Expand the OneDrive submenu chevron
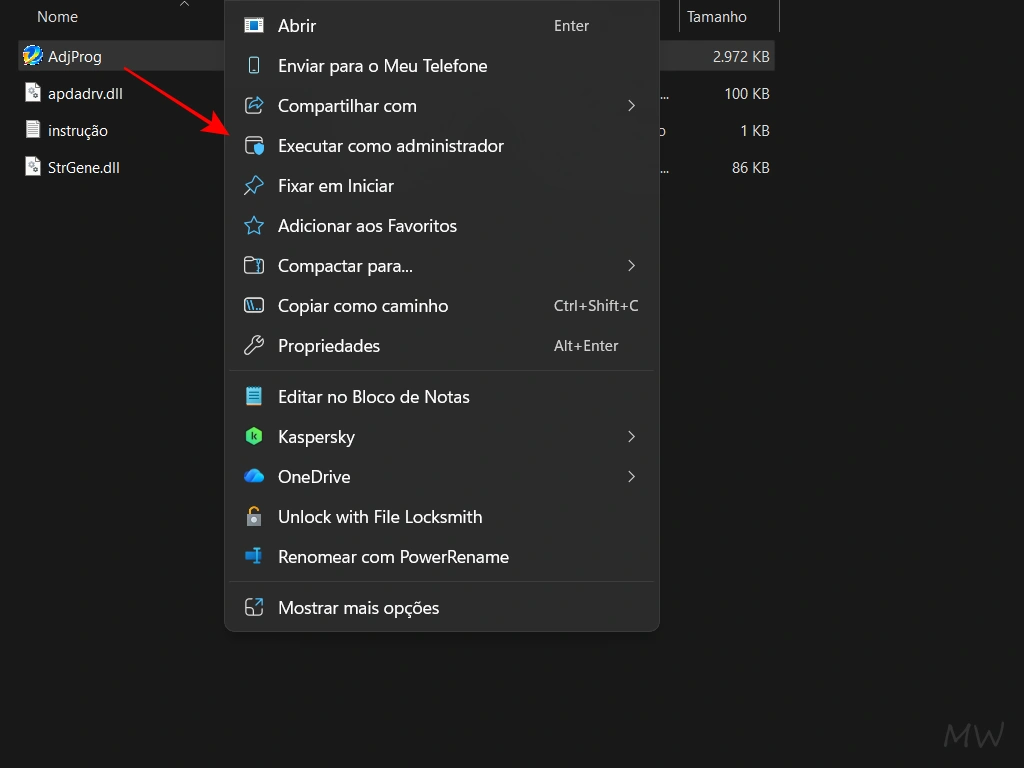The height and width of the screenshot is (768, 1024). tap(631, 477)
